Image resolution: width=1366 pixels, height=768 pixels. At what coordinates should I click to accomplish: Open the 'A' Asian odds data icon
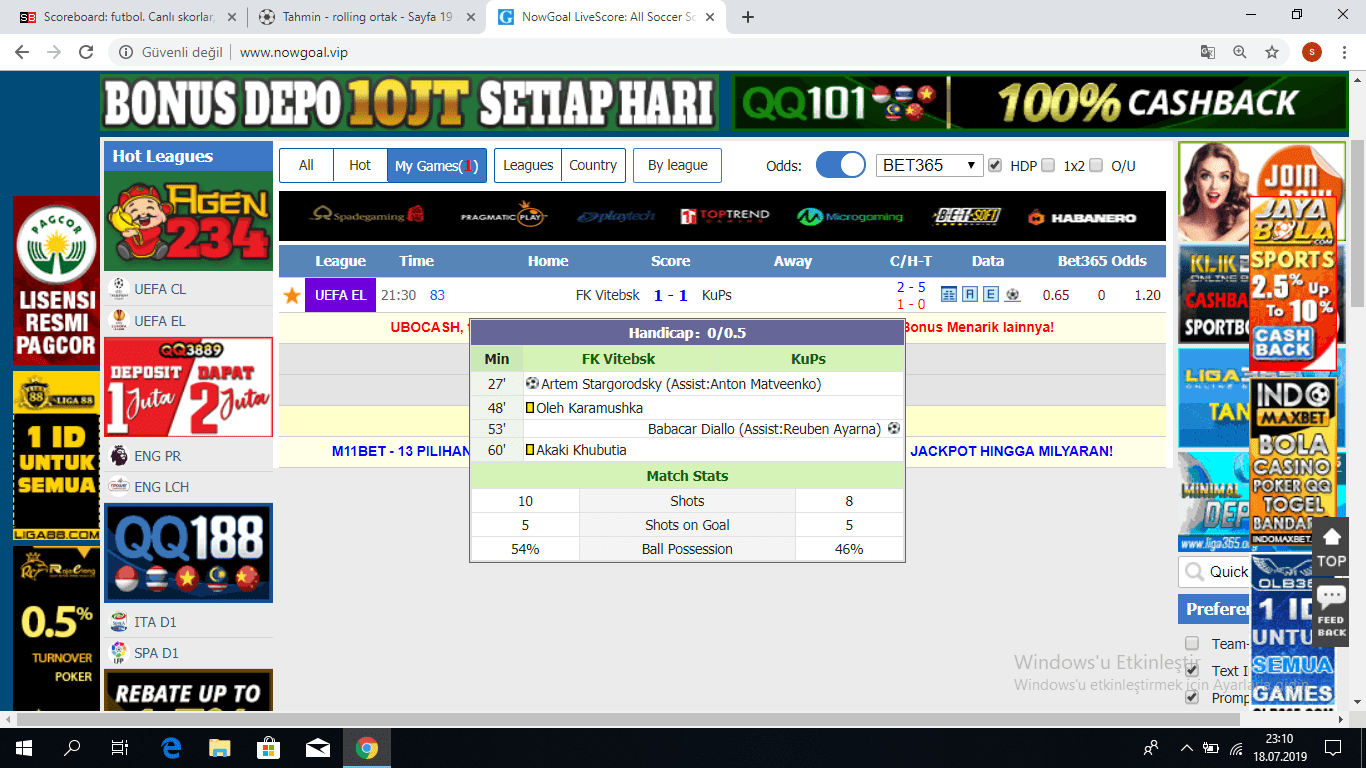pos(970,295)
